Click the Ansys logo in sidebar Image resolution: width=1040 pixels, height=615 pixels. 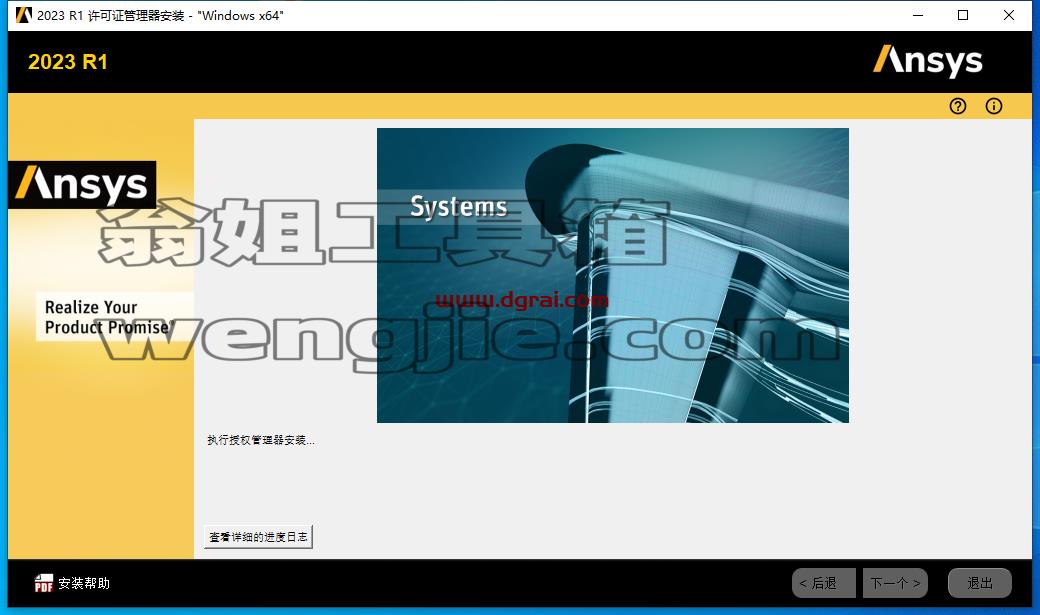tap(82, 184)
